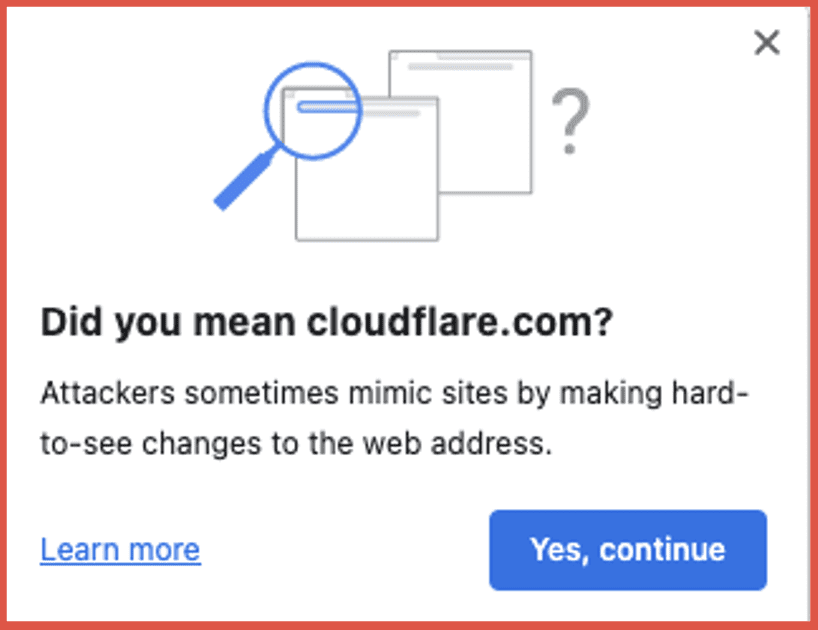Click the highlighted blue address bar in the lens

point(328,107)
